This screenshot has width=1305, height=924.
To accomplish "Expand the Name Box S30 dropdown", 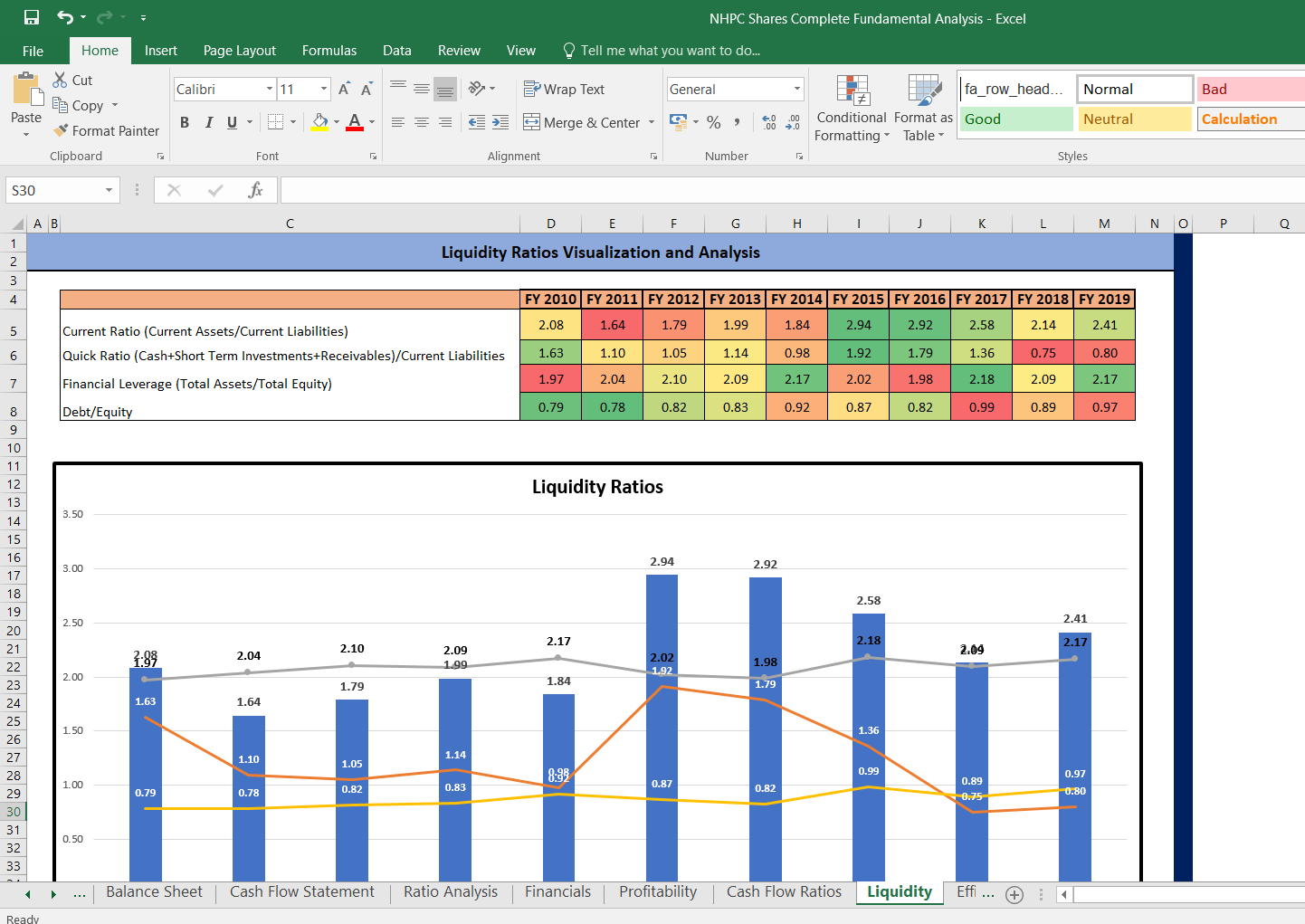I will pyautogui.click(x=109, y=190).
